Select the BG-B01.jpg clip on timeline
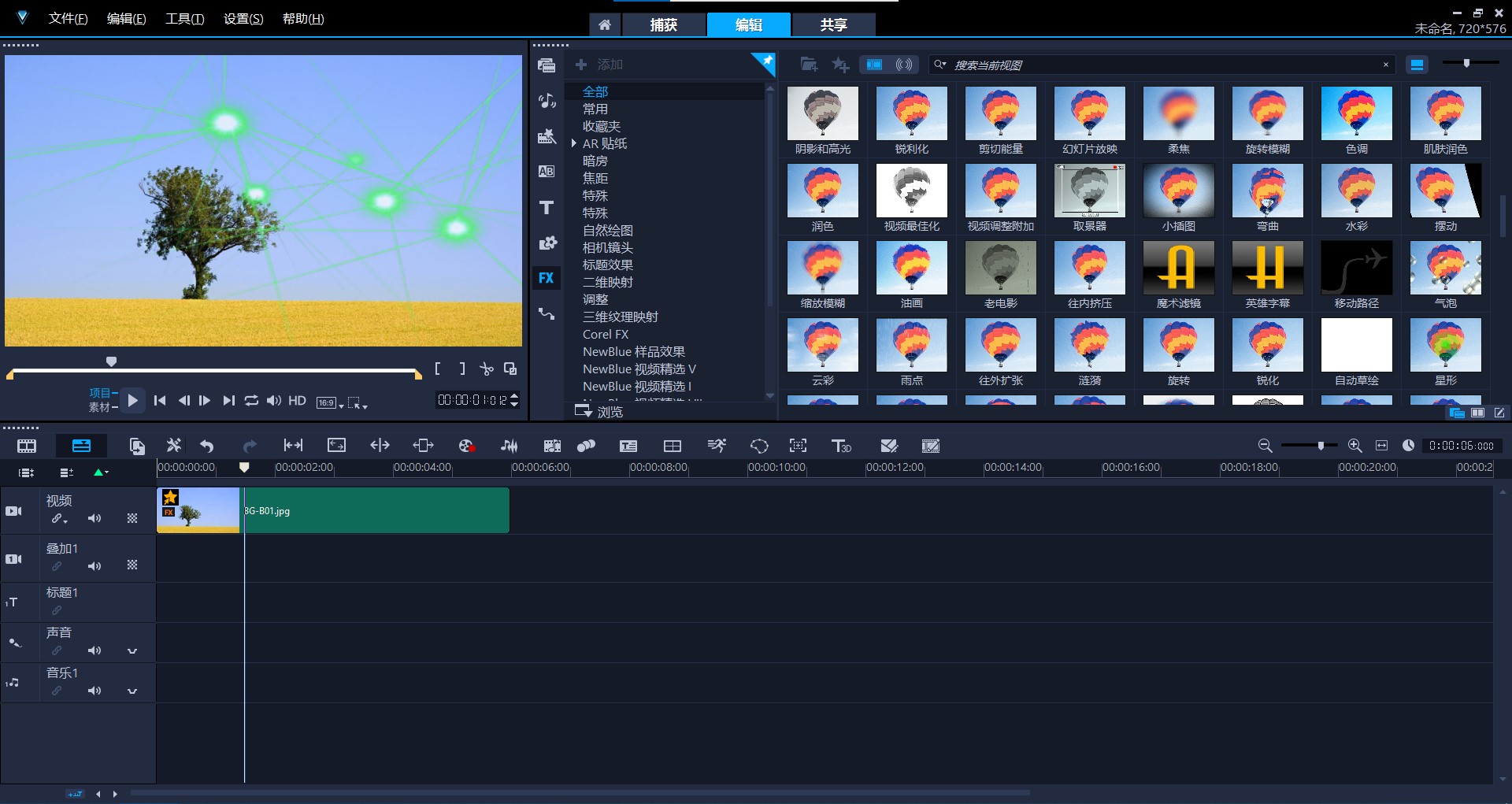Screen dimensions: 1512x804 coord(333,510)
